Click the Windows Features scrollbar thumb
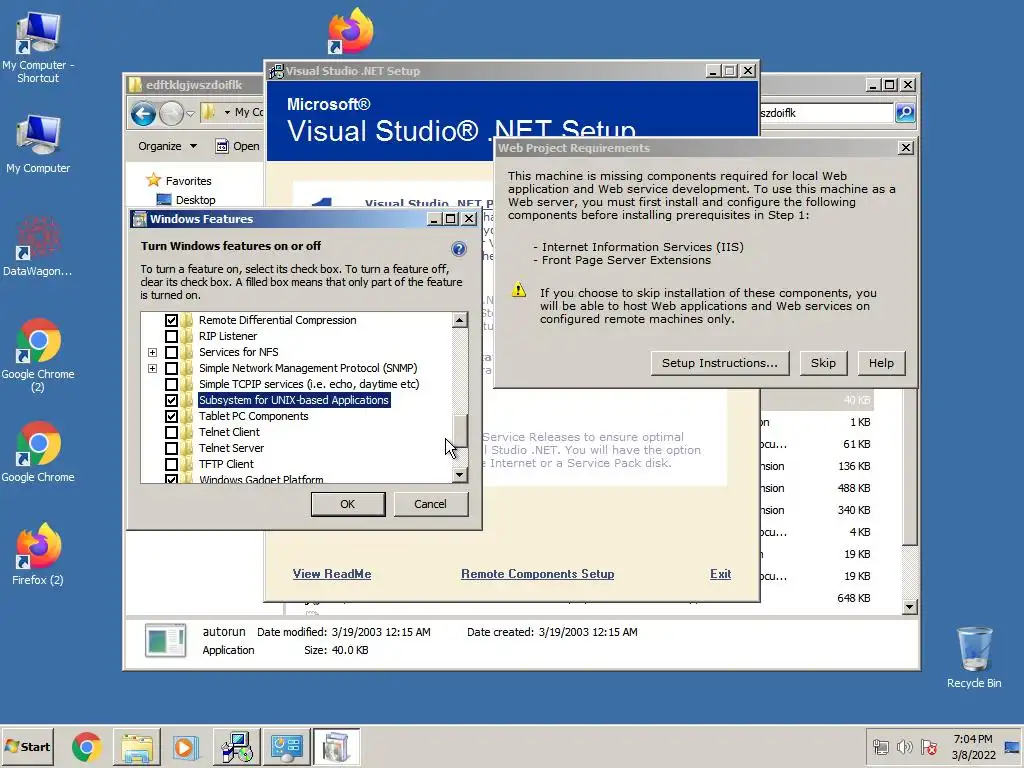Screen dimensions: 1024x768 (460, 431)
